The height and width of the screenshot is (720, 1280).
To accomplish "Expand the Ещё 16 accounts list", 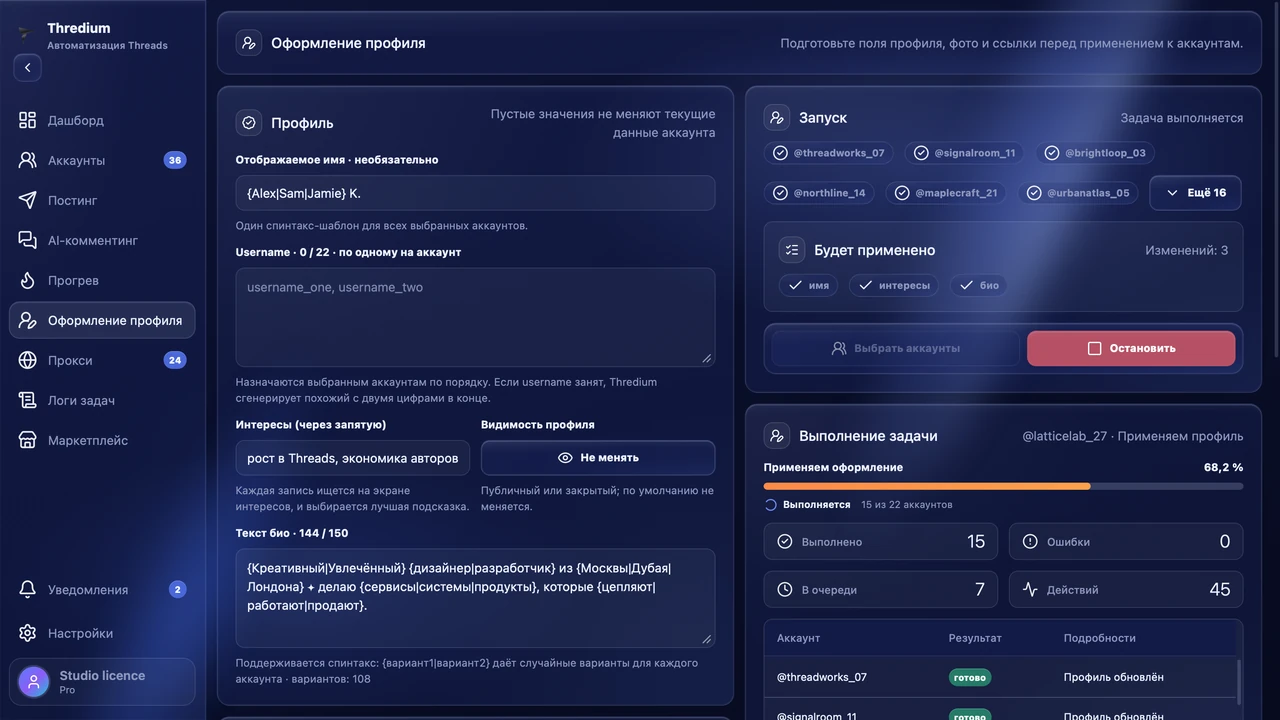I will (x=1196, y=193).
